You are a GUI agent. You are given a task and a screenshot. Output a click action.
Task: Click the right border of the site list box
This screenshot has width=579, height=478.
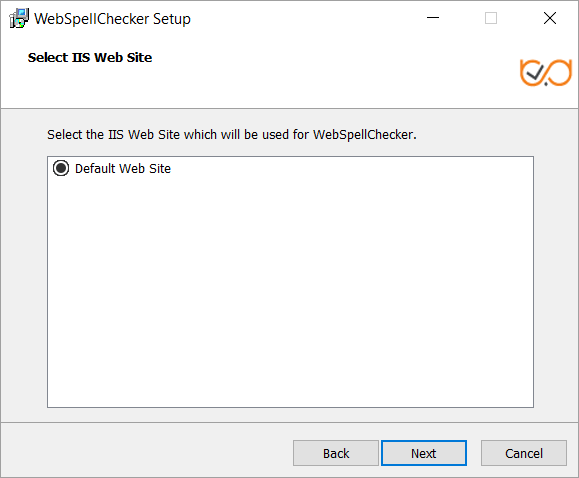point(533,282)
